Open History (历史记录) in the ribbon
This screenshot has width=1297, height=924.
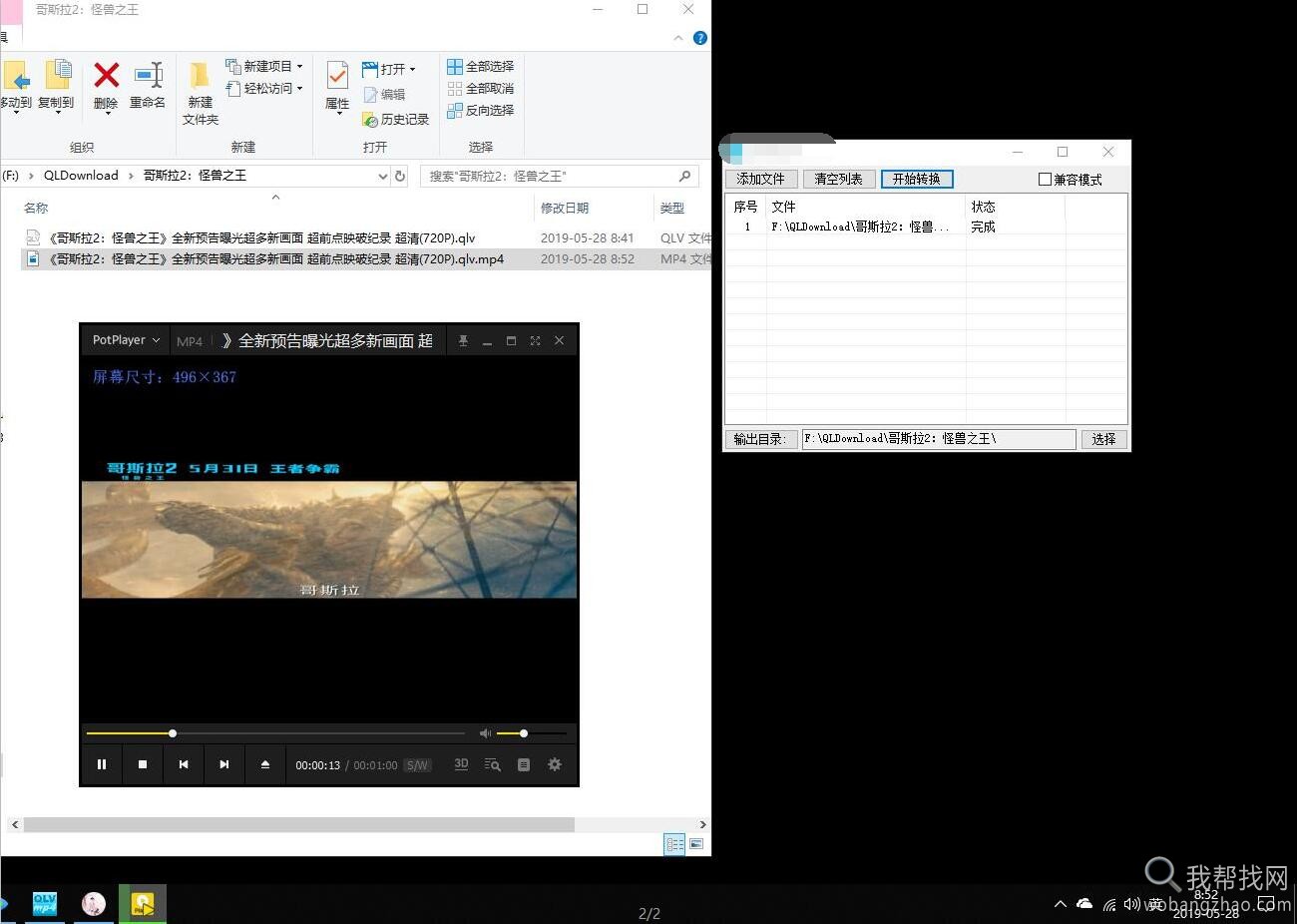point(395,119)
